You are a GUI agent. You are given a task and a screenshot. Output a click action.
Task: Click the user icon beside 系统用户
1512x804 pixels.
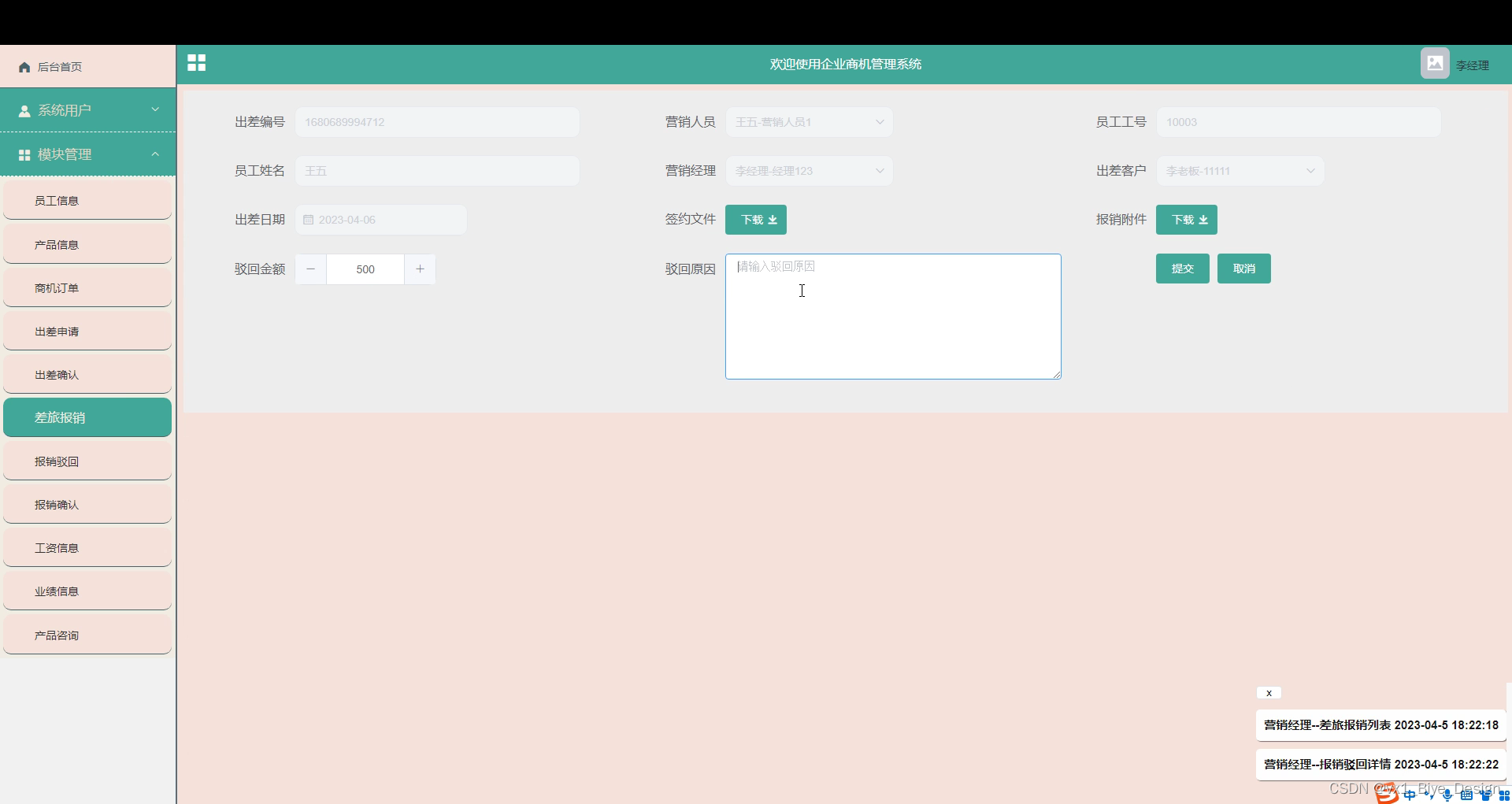24,111
